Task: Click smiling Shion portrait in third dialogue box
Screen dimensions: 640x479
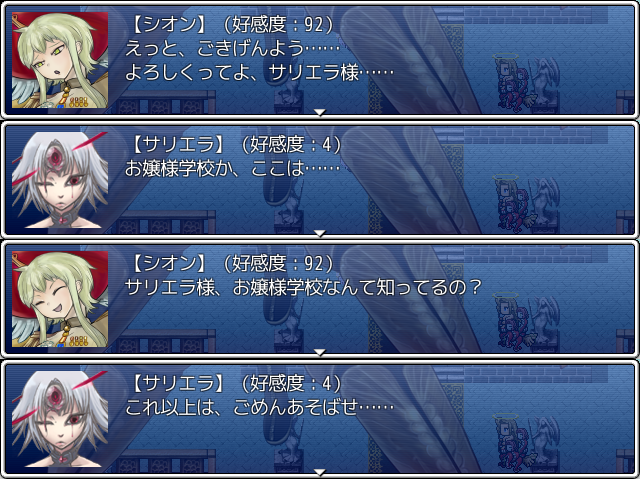Action: tap(60, 299)
